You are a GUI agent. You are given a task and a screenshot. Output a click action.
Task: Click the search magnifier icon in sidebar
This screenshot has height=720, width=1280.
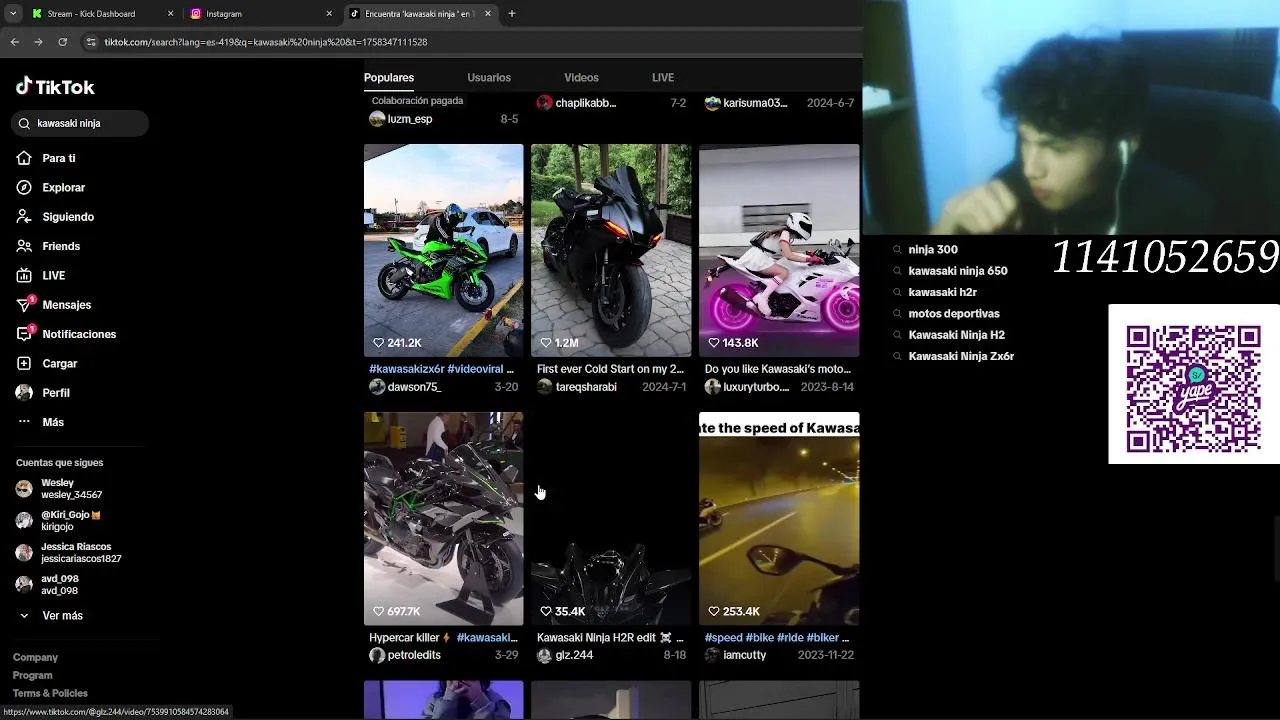[25, 124]
